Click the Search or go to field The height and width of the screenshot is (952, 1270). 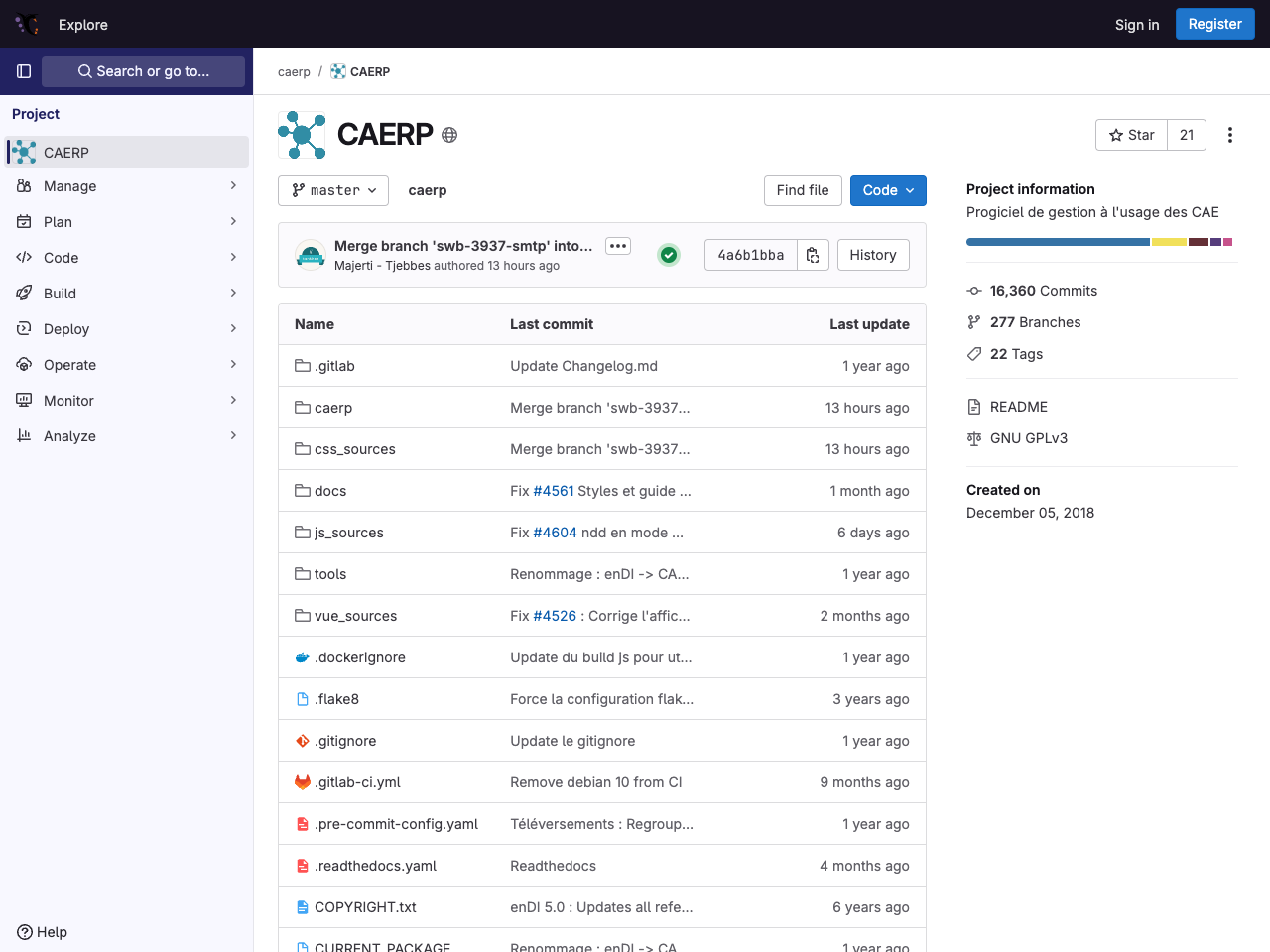pos(143,71)
